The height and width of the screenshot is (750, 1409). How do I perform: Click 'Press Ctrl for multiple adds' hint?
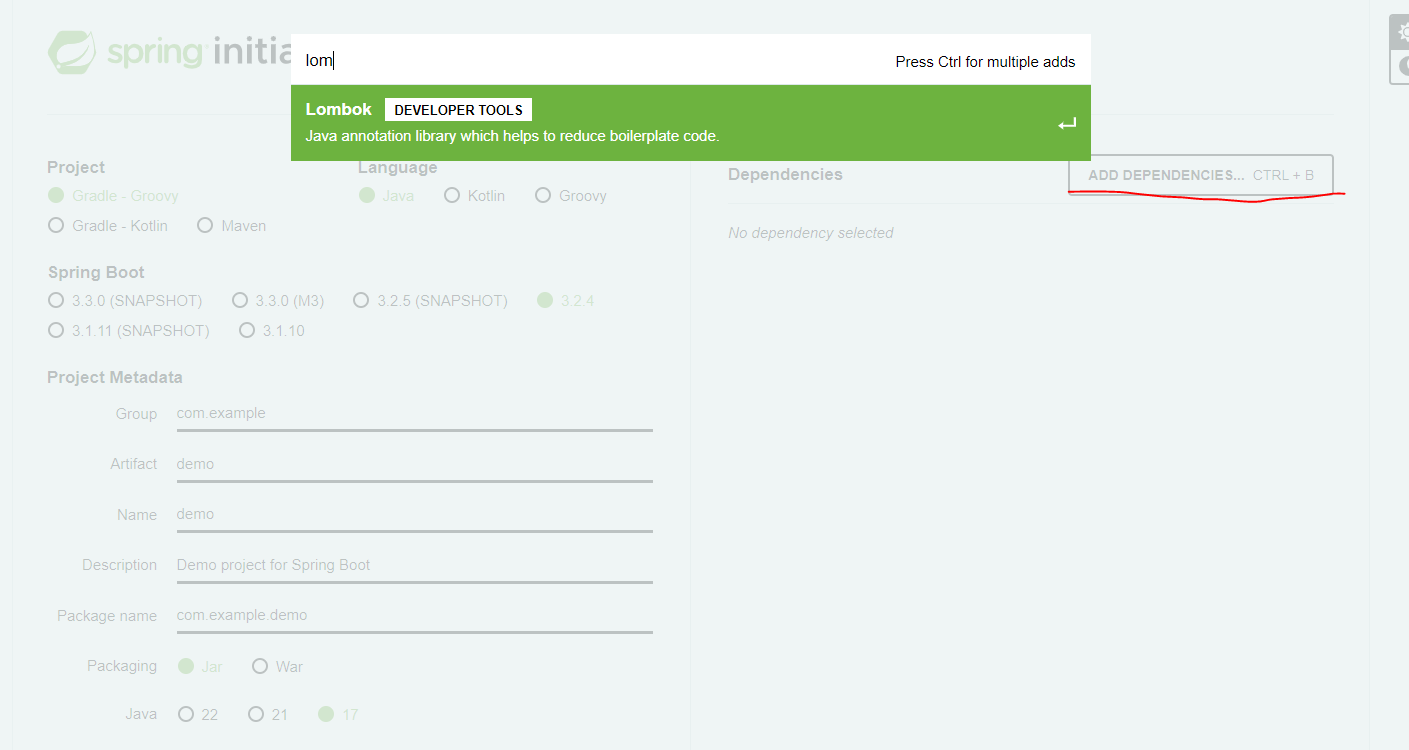pos(985,62)
